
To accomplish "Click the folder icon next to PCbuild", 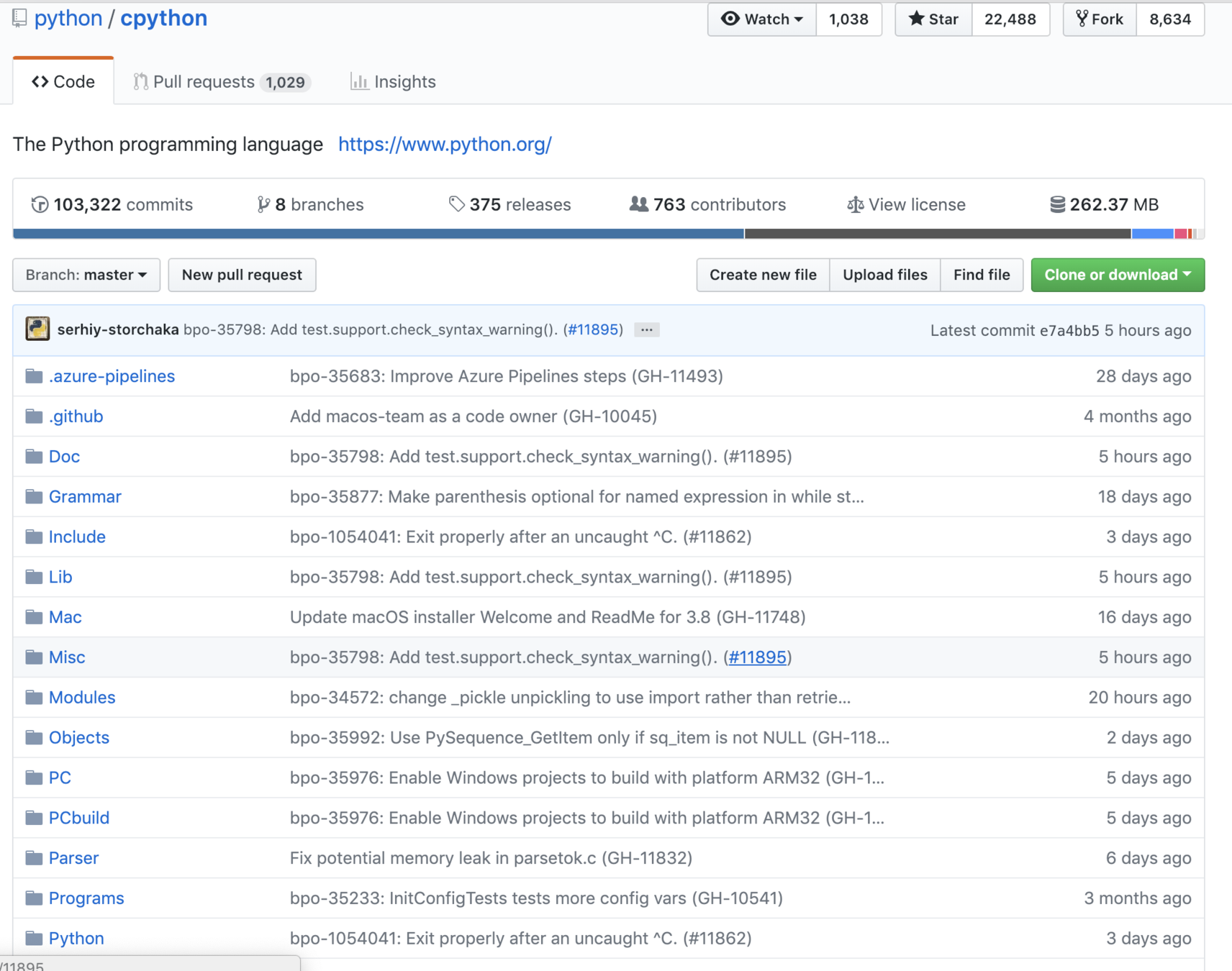I will pyautogui.click(x=34, y=818).
